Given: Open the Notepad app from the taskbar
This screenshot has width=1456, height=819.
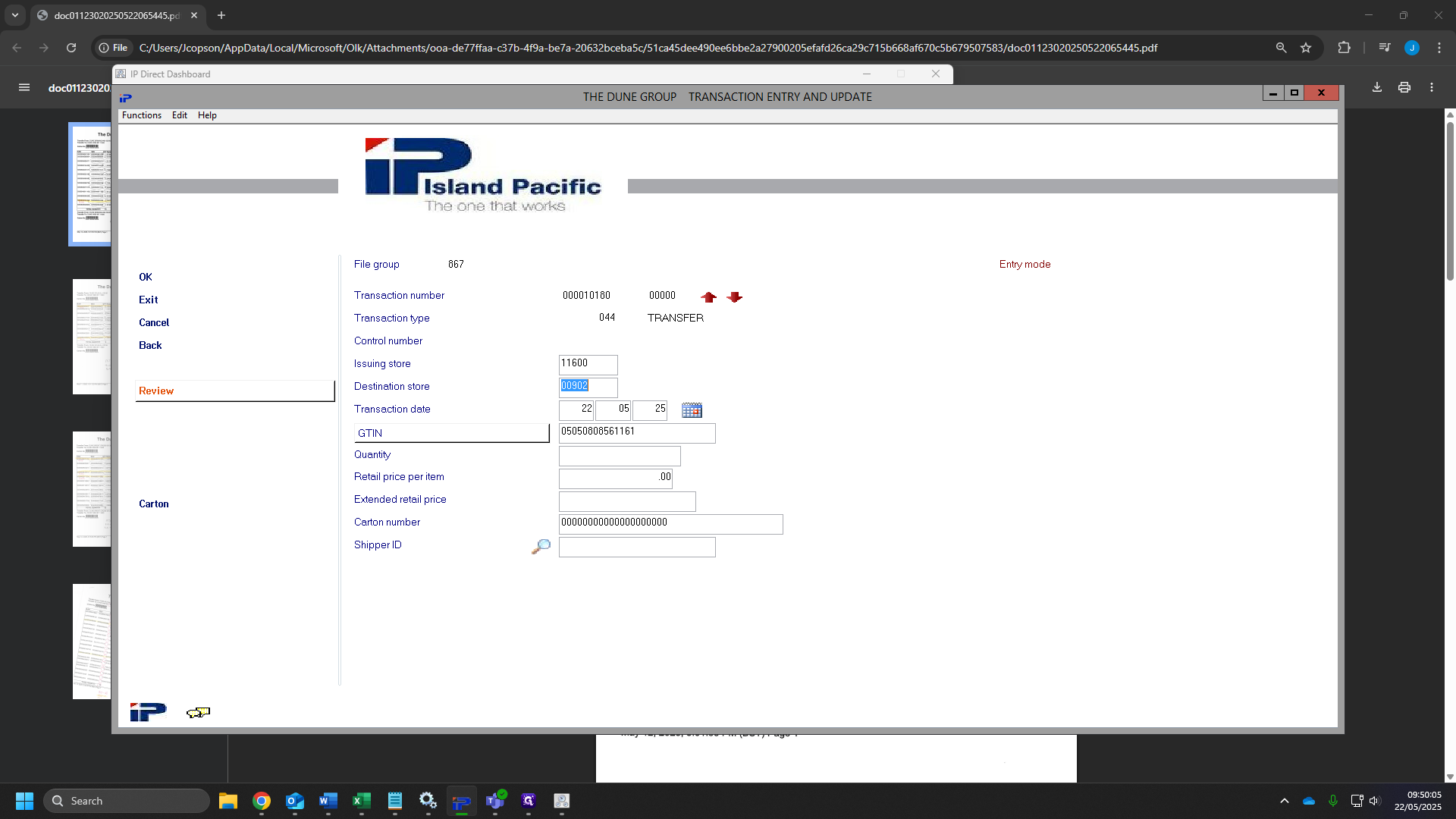Looking at the screenshot, I should point(395,801).
